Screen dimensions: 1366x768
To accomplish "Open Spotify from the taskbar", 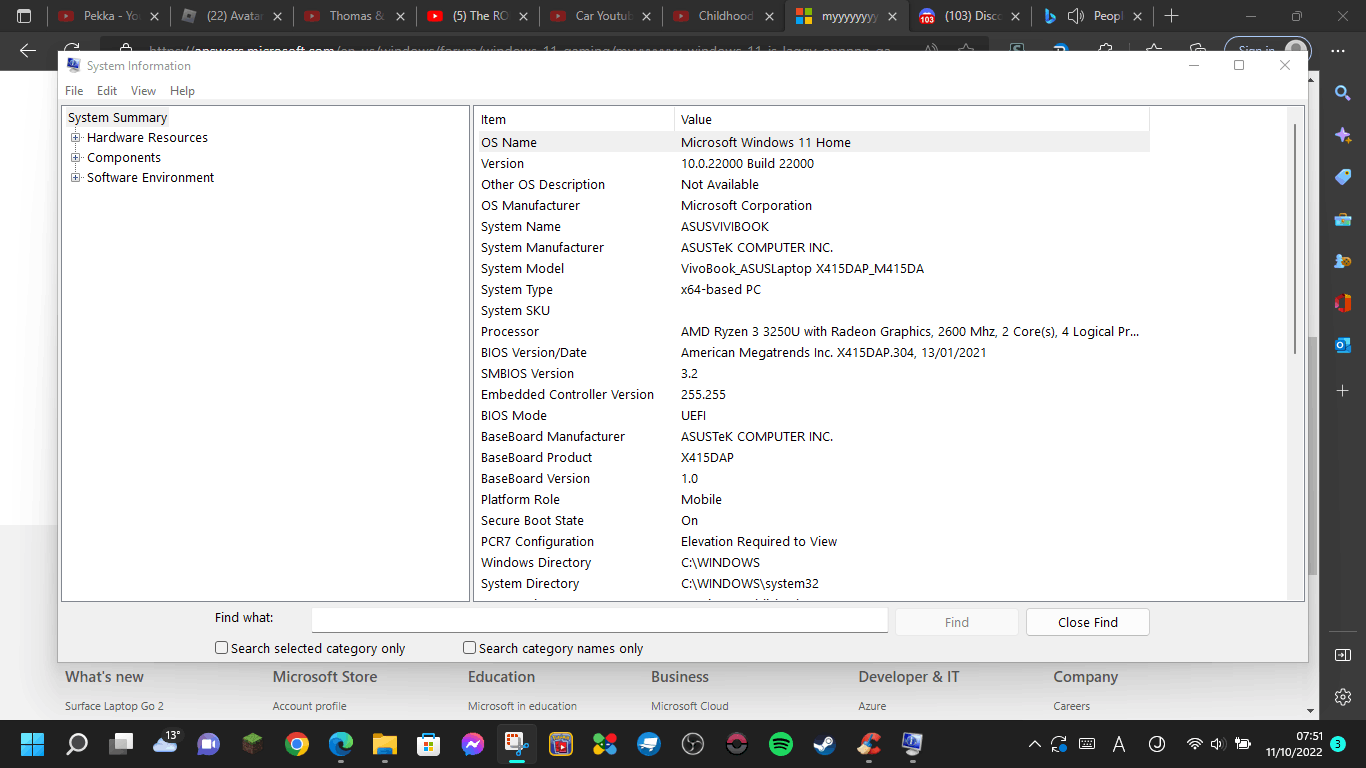I will pos(781,744).
